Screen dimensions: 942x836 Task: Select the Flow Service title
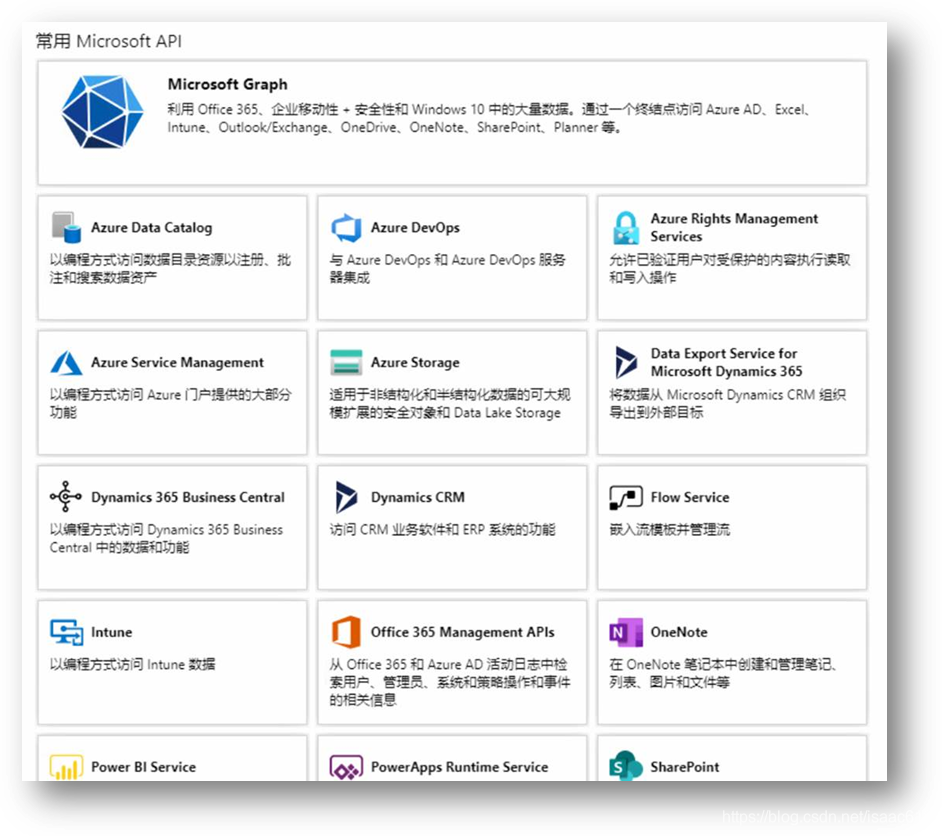click(x=690, y=497)
